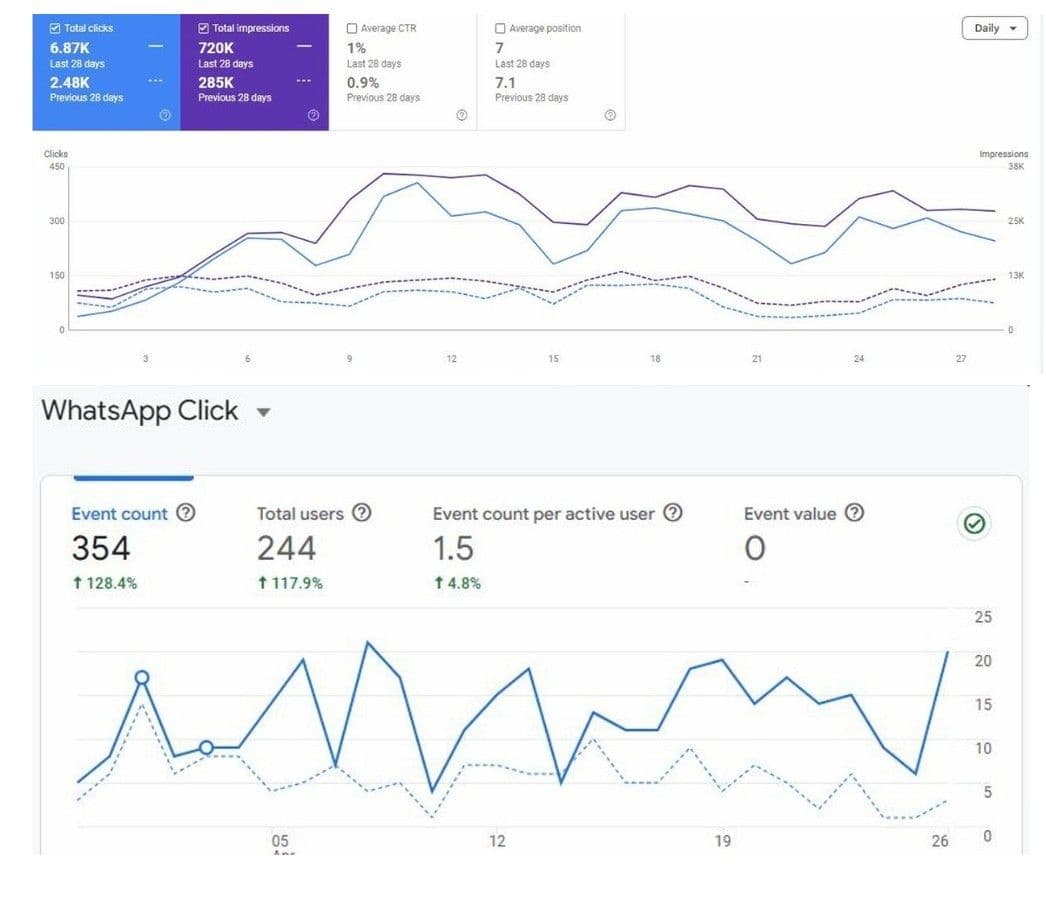Click help icon beside Event count
The height and width of the screenshot is (900, 1046).
[x=186, y=512]
